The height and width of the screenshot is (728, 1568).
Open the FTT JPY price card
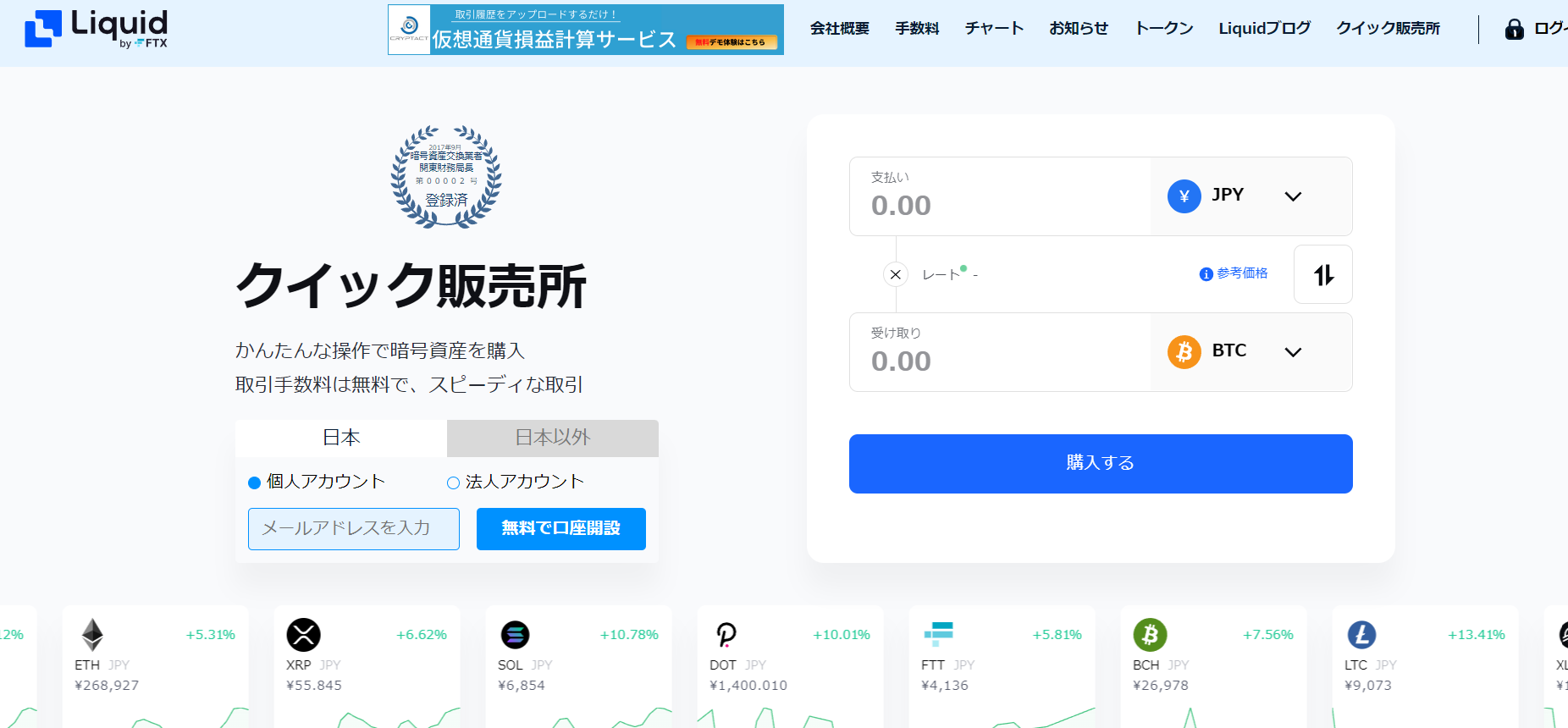(x=1002, y=667)
